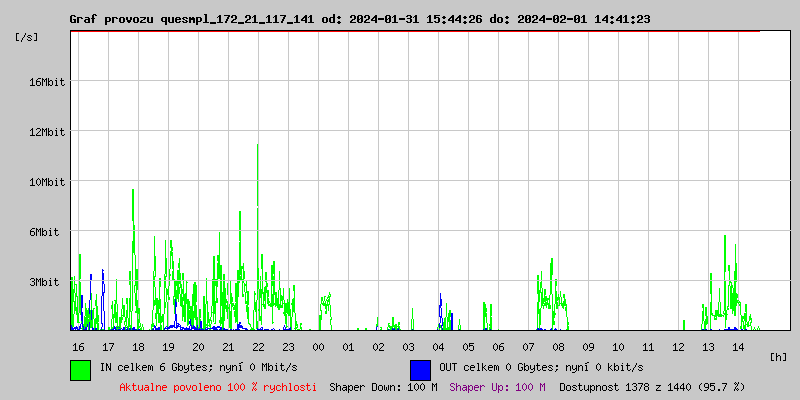Click the hour 08 marker on the x-axis
Image resolution: width=800 pixels, height=400 pixels.
coord(558,346)
